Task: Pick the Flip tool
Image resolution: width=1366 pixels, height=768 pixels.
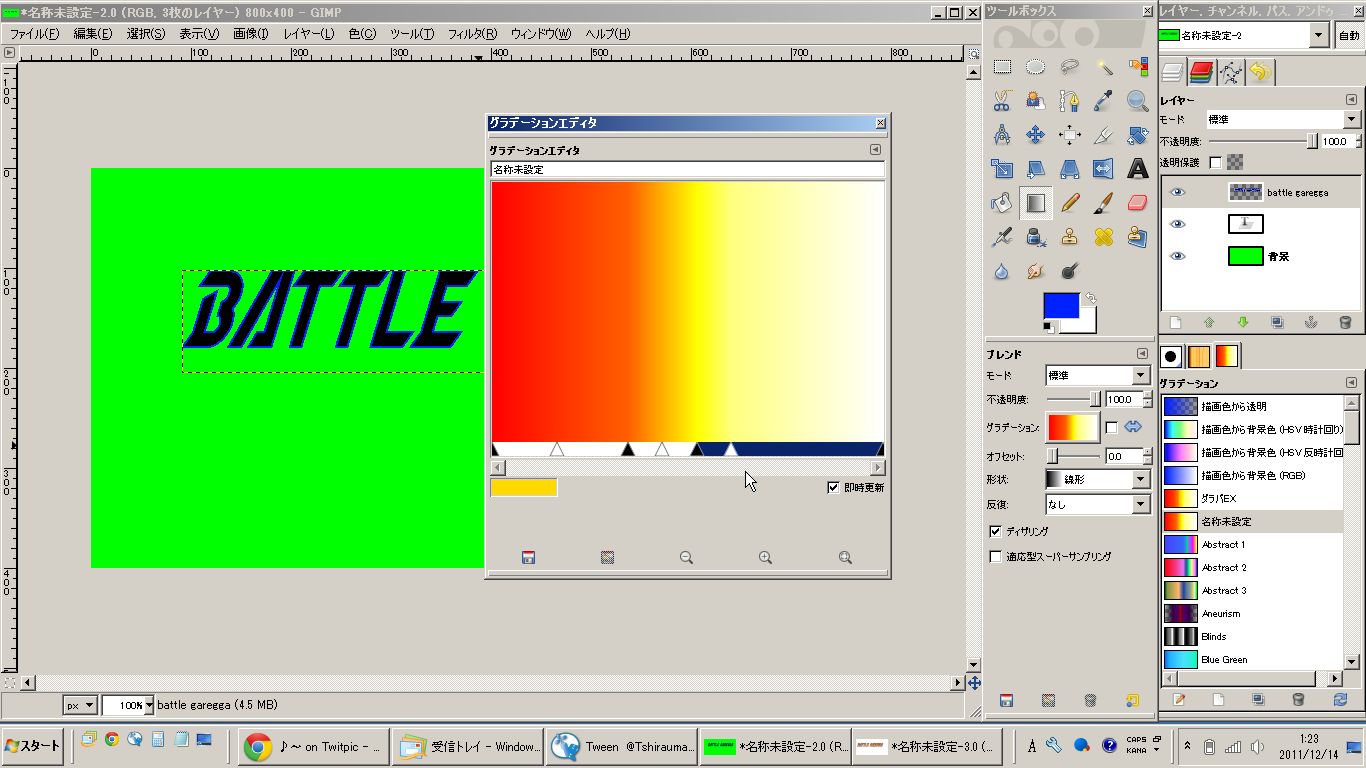Action: (1104, 169)
